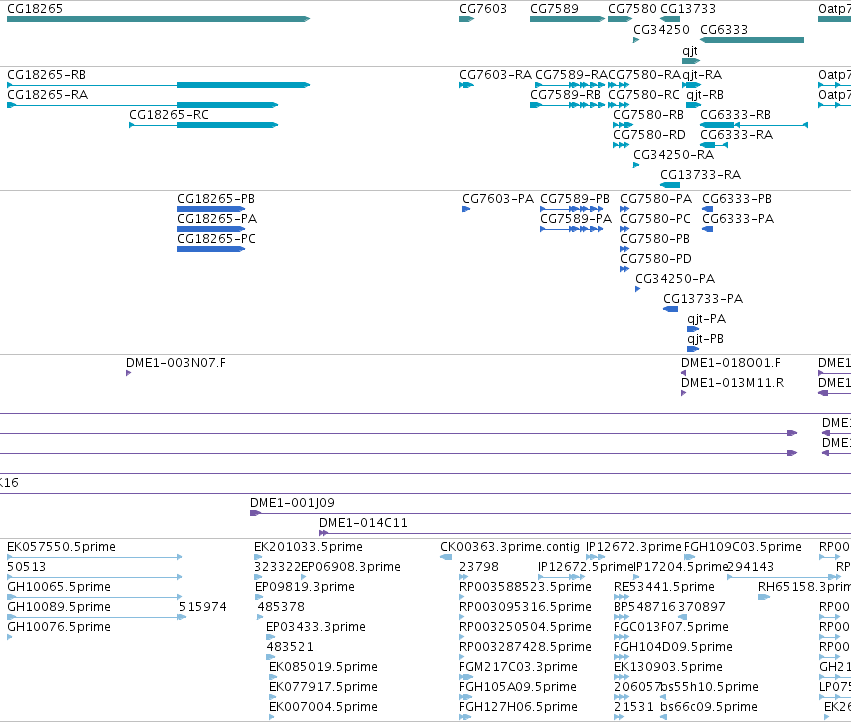Click the EK201033.5prime EST label
This screenshot has width=851, height=722.
[x=308, y=547]
